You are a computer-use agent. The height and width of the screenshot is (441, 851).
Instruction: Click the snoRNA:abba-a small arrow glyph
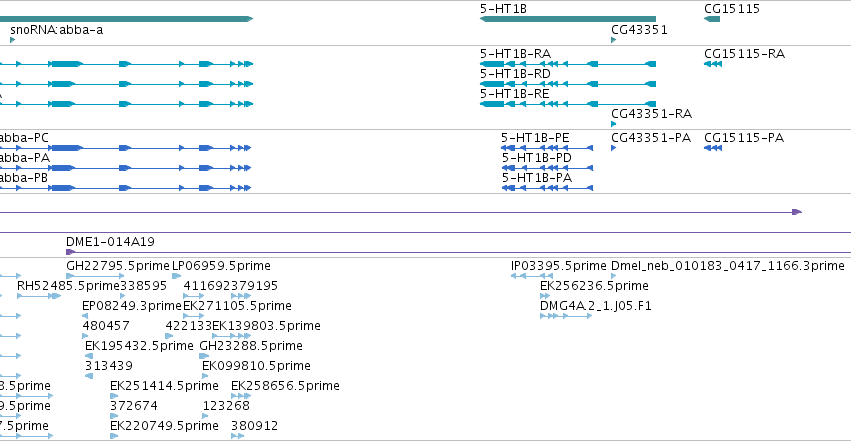[x=12, y=40]
